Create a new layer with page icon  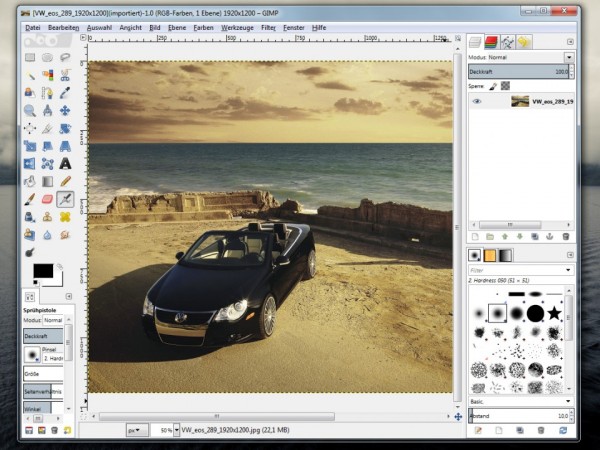477,237
